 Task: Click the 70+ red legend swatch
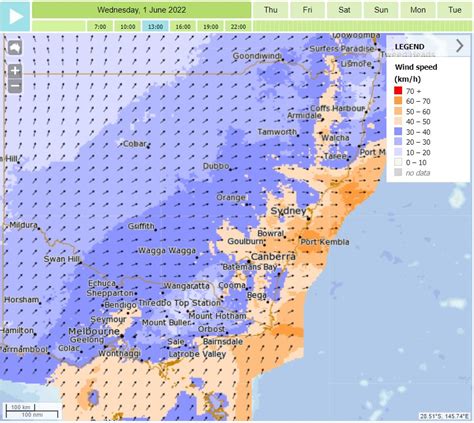[x=398, y=91]
